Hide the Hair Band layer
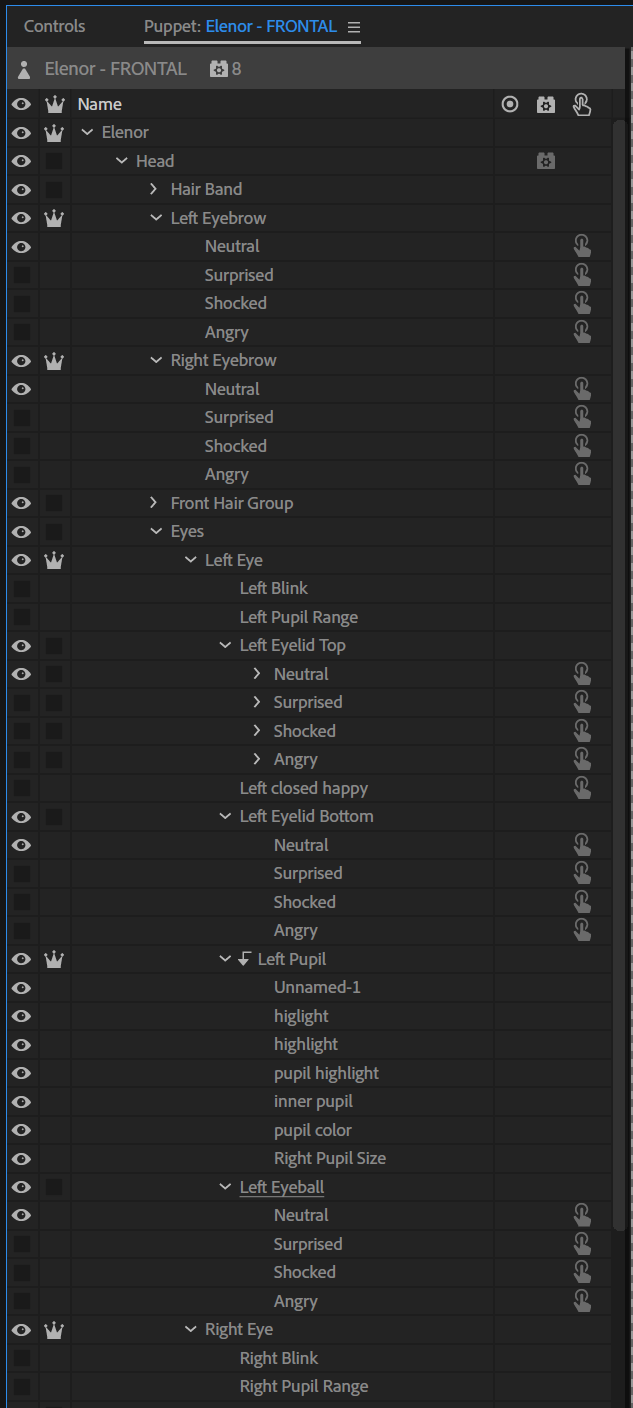 pyautogui.click(x=21, y=189)
